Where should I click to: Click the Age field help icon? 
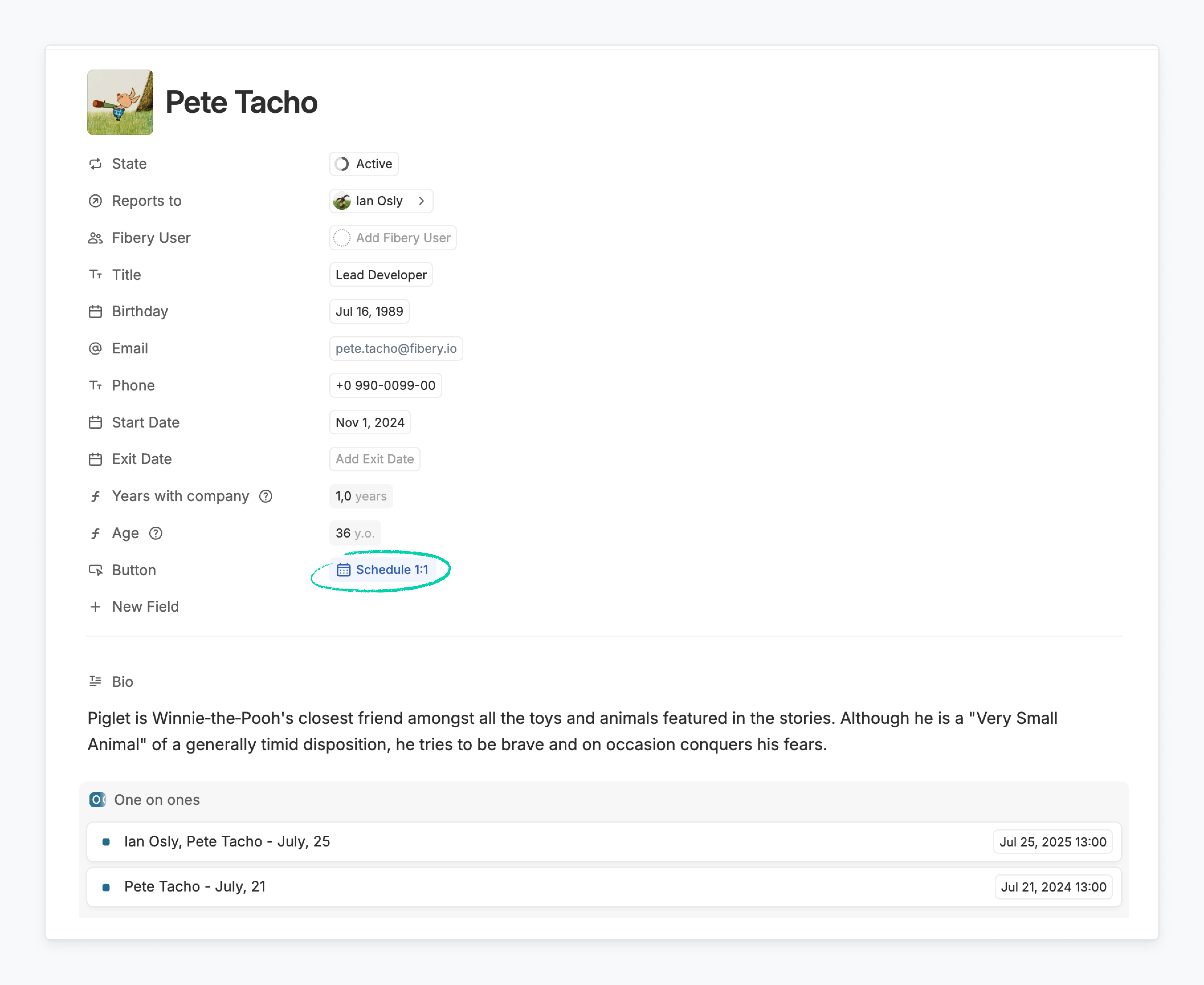(x=155, y=533)
